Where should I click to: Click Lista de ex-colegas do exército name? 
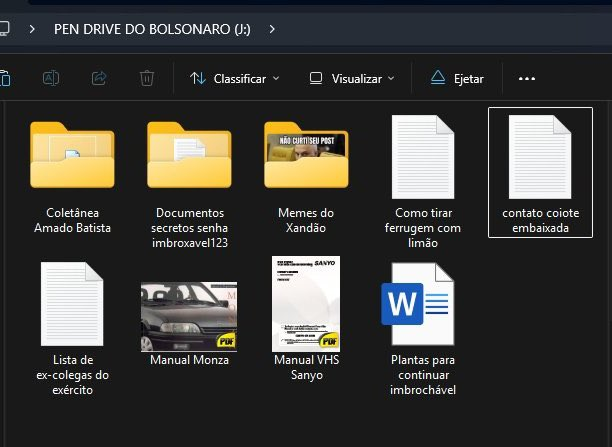coord(73,374)
